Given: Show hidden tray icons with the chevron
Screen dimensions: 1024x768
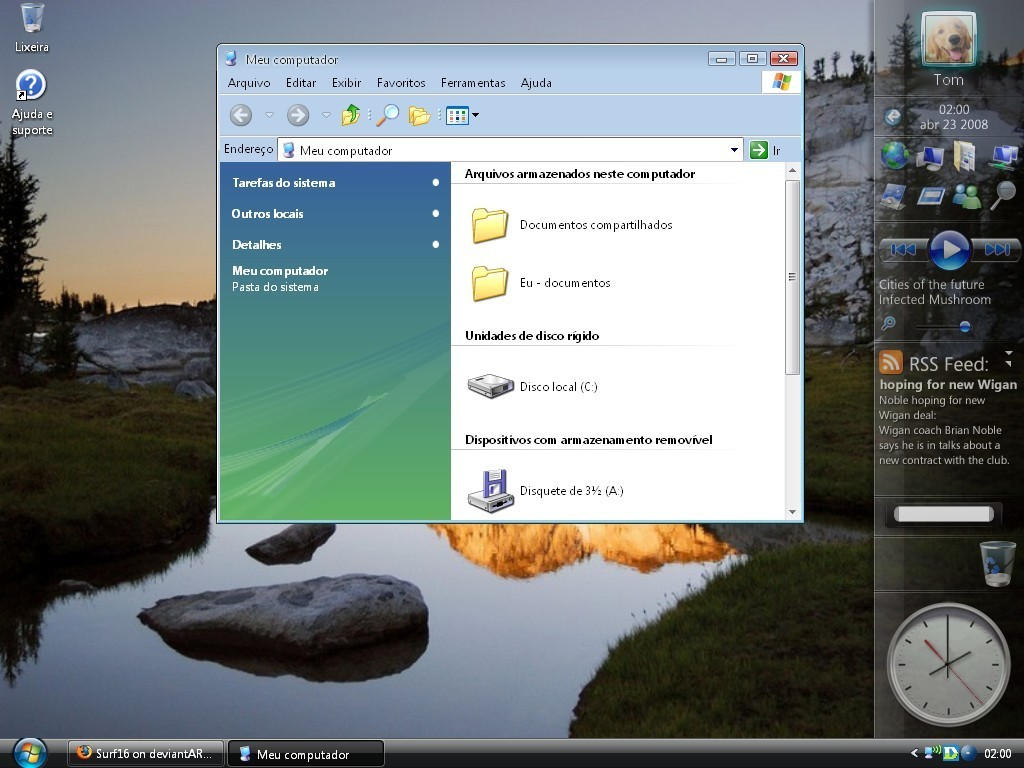Looking at the screenshot, I should pyautogui.click(x=914, y=753).
